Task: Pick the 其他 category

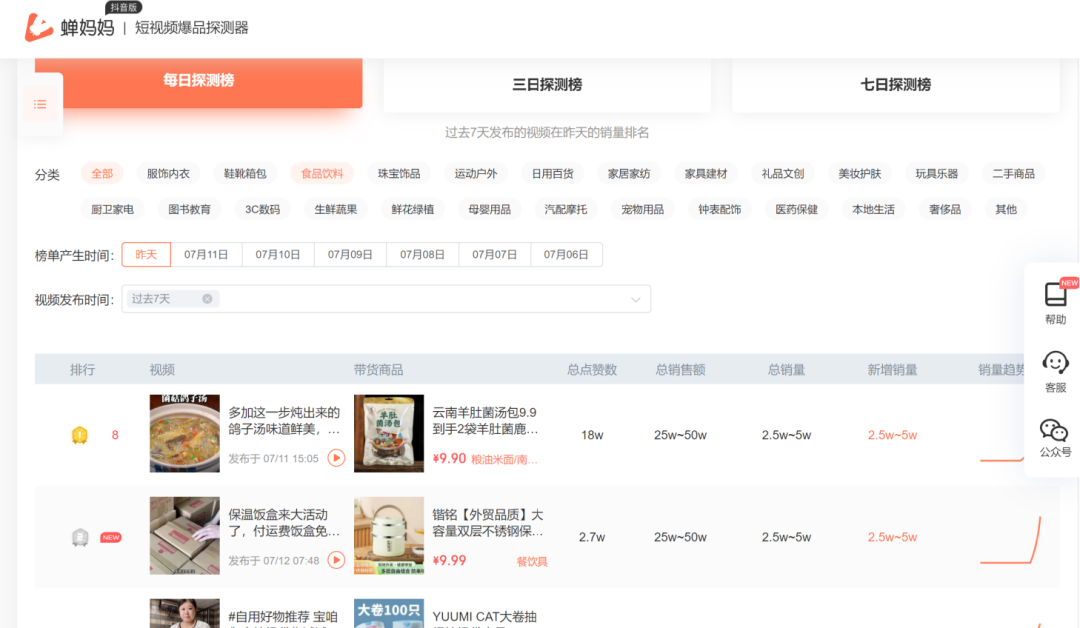Action: pyautogui.click(x=1006, y=209)
